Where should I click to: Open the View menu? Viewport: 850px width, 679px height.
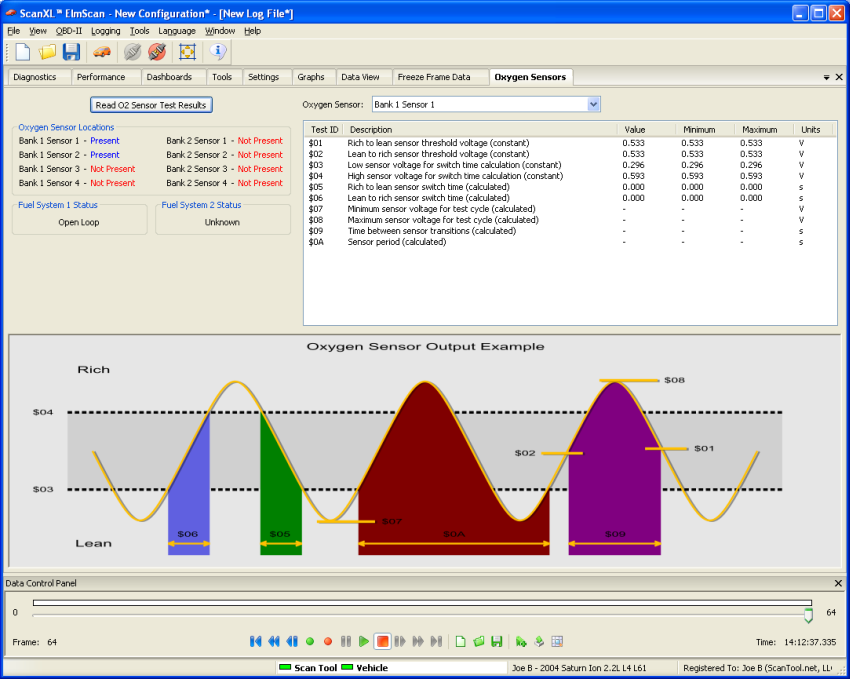pyautogui.click(x=38, y=31)
